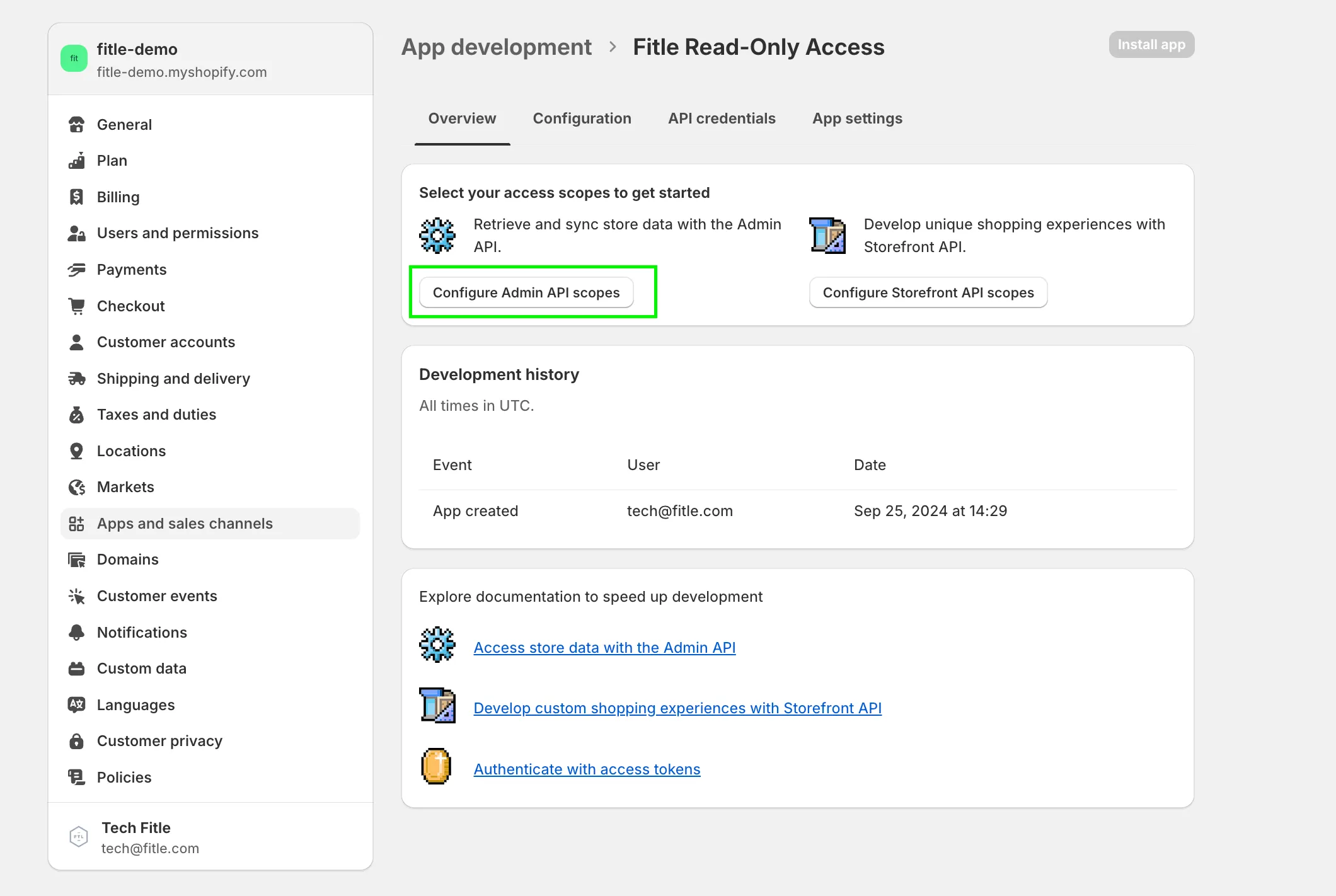Click the Taxes and duties icon
The height and width of the screenshot is (896, 1336).
[76, 415]
